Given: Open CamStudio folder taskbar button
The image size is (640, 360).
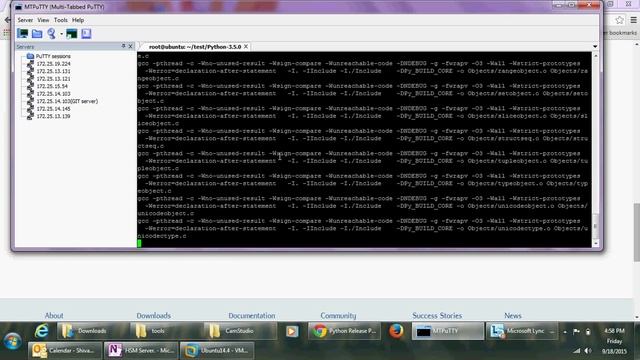Looking at the screenshot, I should [x=240, y=331].
